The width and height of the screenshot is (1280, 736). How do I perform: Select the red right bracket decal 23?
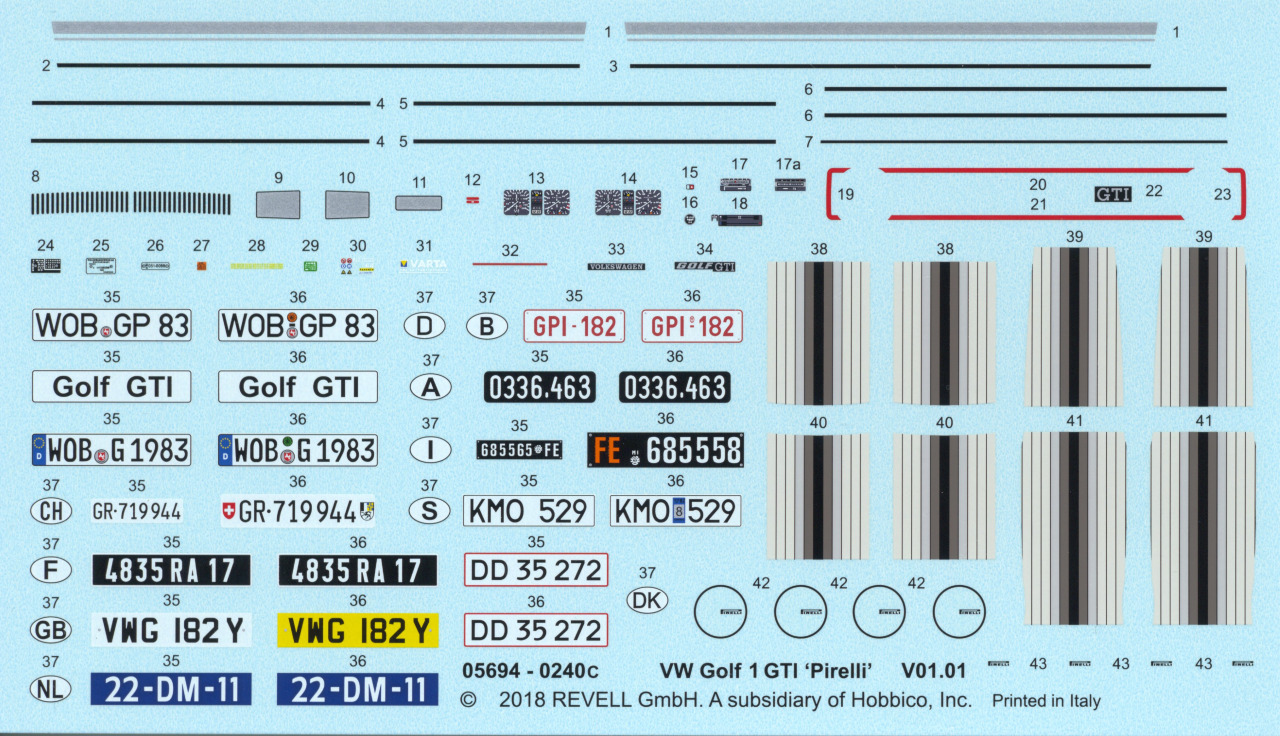tap(1237, 194)
